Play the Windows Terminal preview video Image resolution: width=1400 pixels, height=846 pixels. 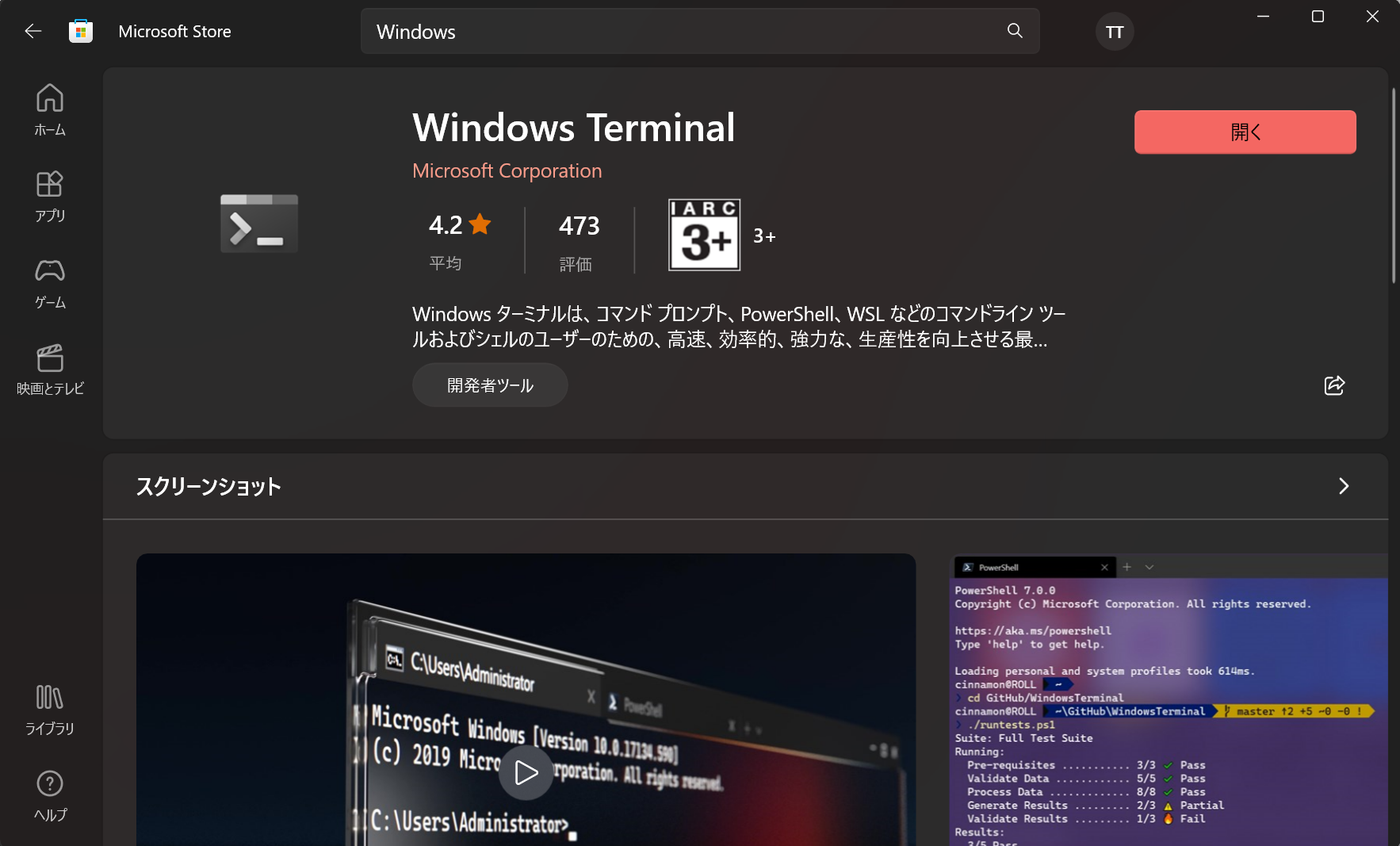(x=526, y=772)
